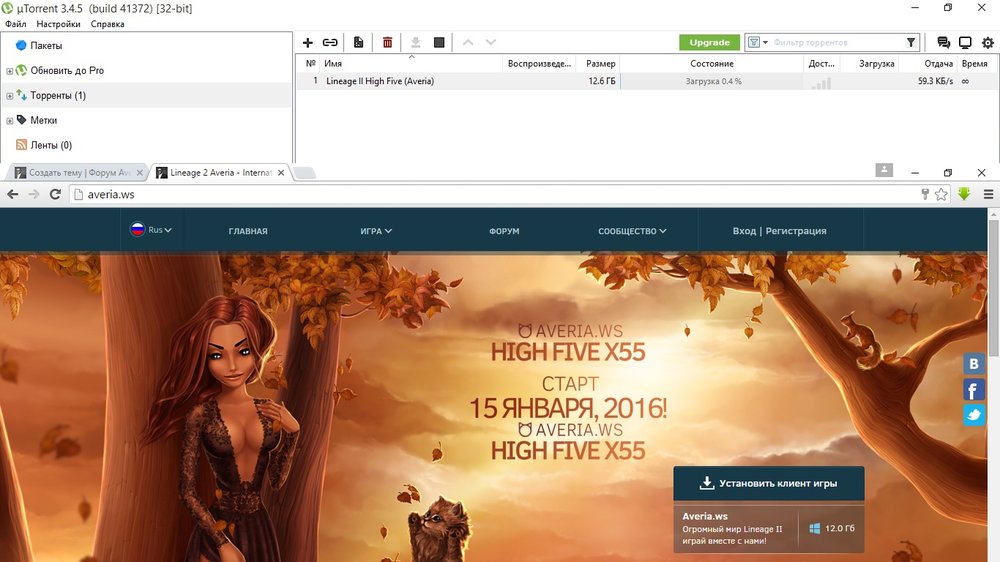1000x562 pixels.
Task: Click the green Upgrade button
Action: [x=709, y=43]
